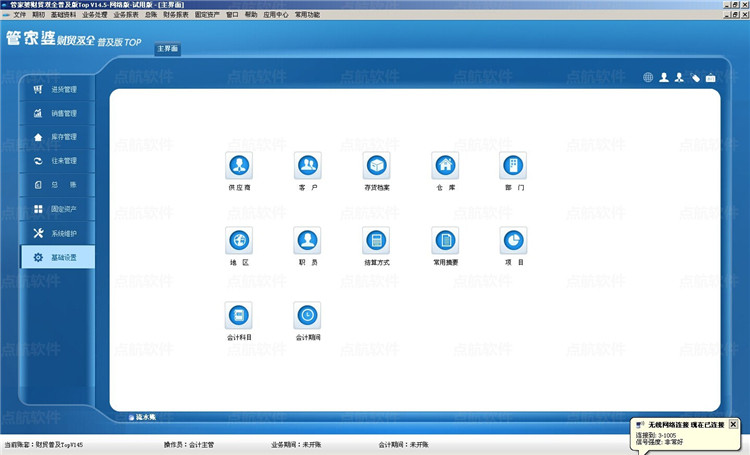
Task: Click the 存货档案 inventory file icon
Action: 376,165
